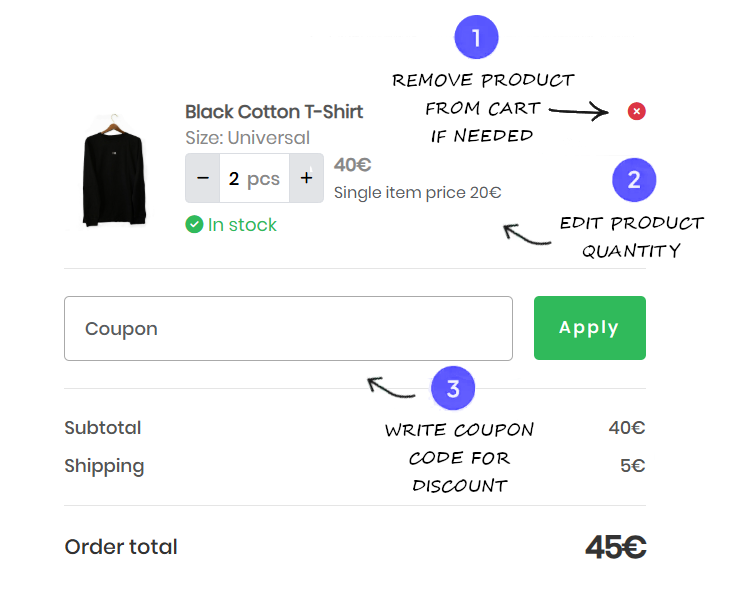Click the purple number 1 badge
Screen dimensions: 736x607
pos(476,38)
